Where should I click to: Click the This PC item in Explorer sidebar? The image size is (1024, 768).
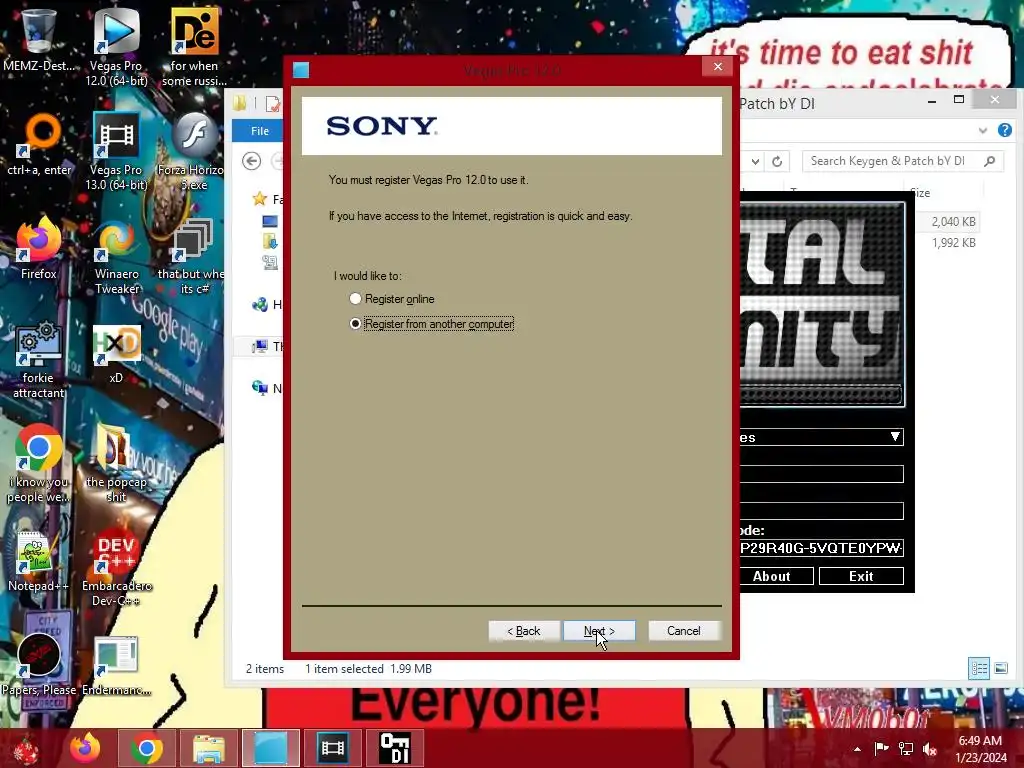pyautogui.click(x=268, y=346)
